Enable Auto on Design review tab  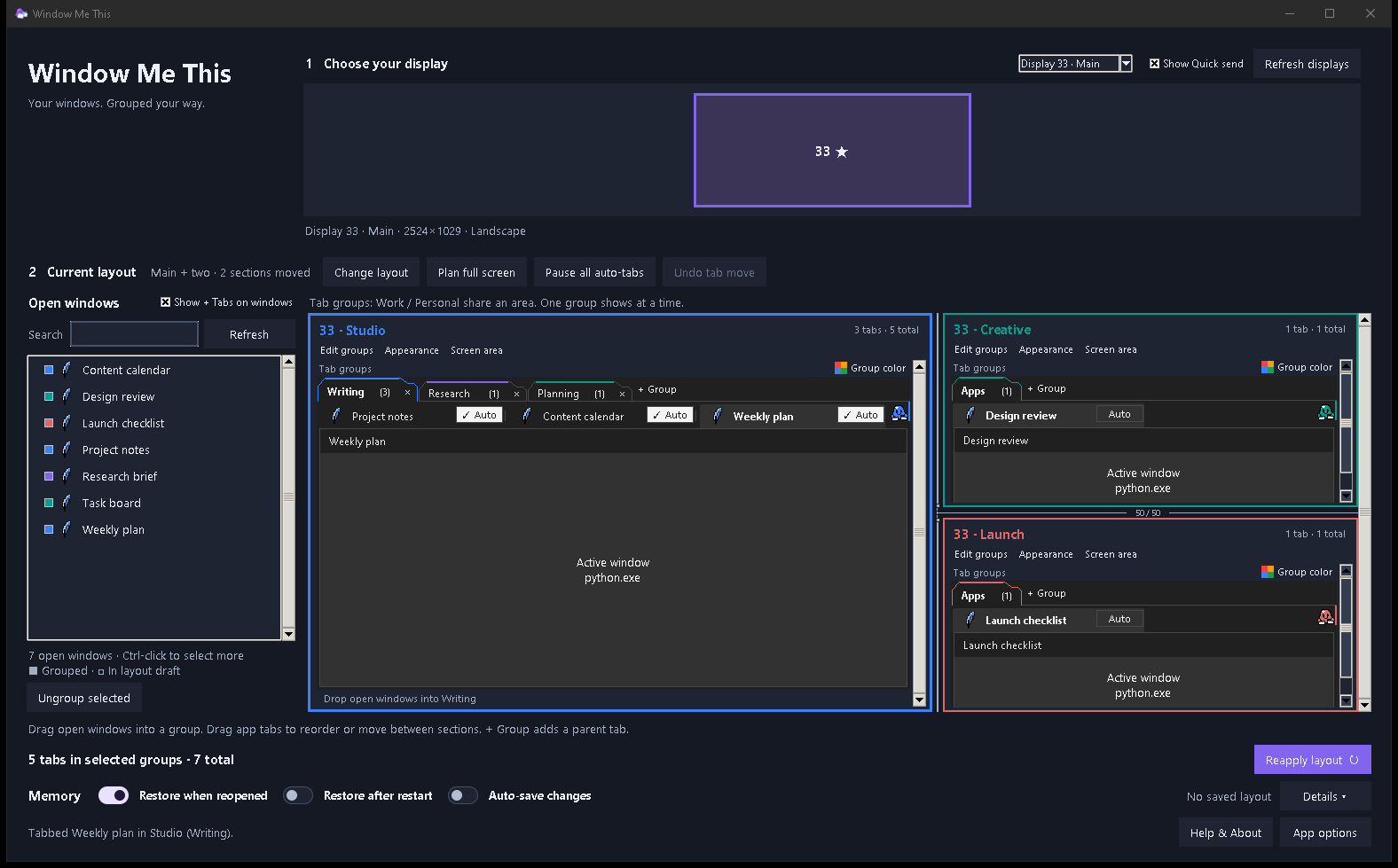point(1119,414)
